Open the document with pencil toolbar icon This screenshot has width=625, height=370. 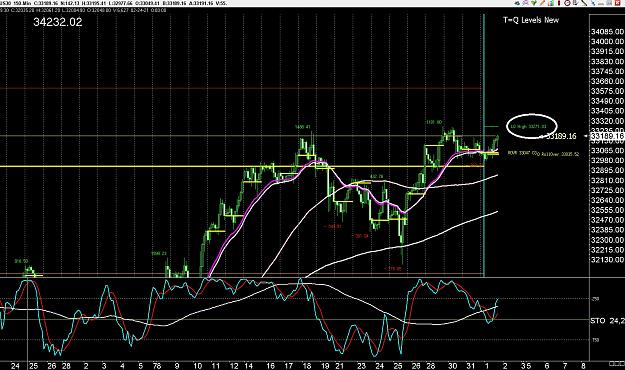pyautogui.click(x=576, y=3)
